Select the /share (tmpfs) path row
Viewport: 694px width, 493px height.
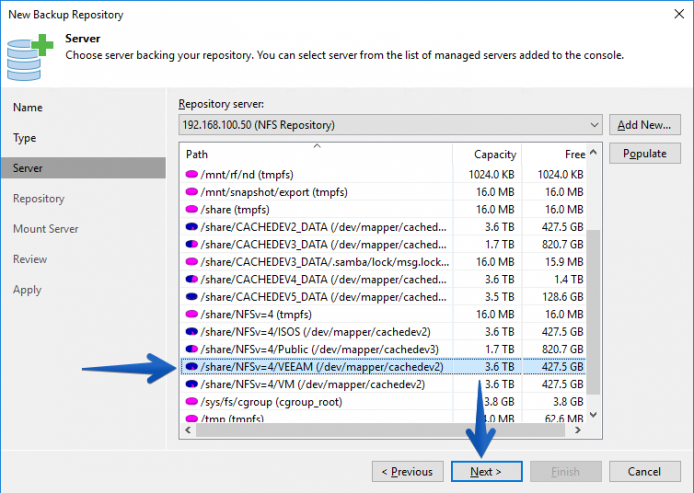[383, 209]
